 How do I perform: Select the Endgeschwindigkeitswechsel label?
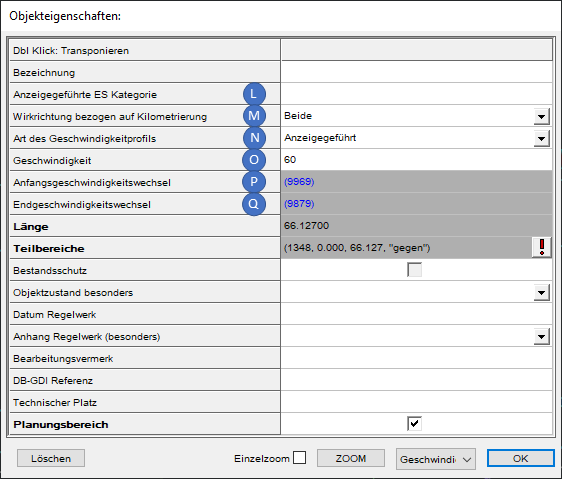tap(82, 205)
